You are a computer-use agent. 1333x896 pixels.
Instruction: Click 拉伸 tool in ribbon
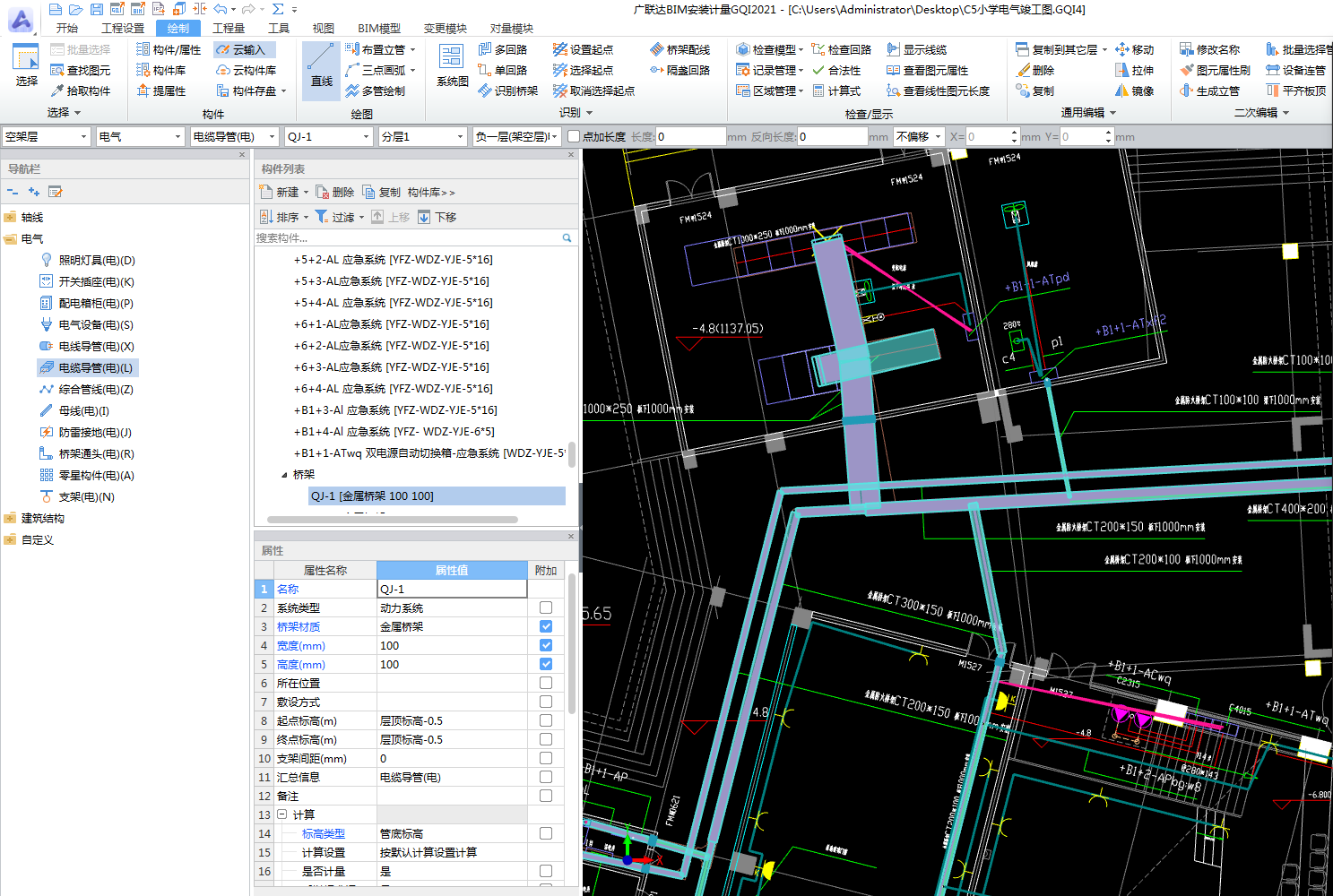[1134, 70]
